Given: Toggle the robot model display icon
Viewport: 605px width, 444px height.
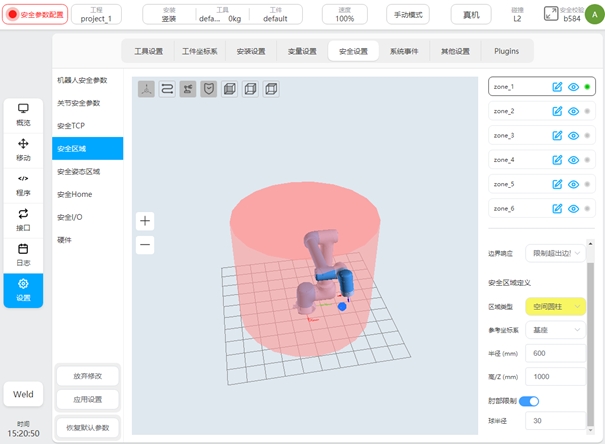Looking at the screenshot, I should tap(188, 89).
